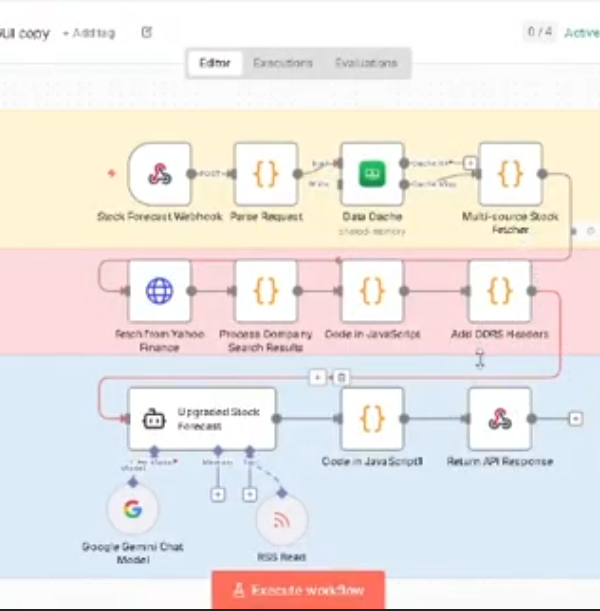Switch to the Editor tab
Image resolution: width=600 pixels, height=611 pixels.
click(x=215, y=63)
